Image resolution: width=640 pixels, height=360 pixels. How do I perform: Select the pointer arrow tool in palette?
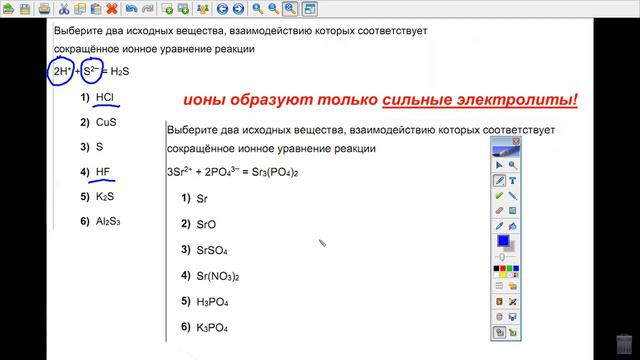(x=499, y=165)
